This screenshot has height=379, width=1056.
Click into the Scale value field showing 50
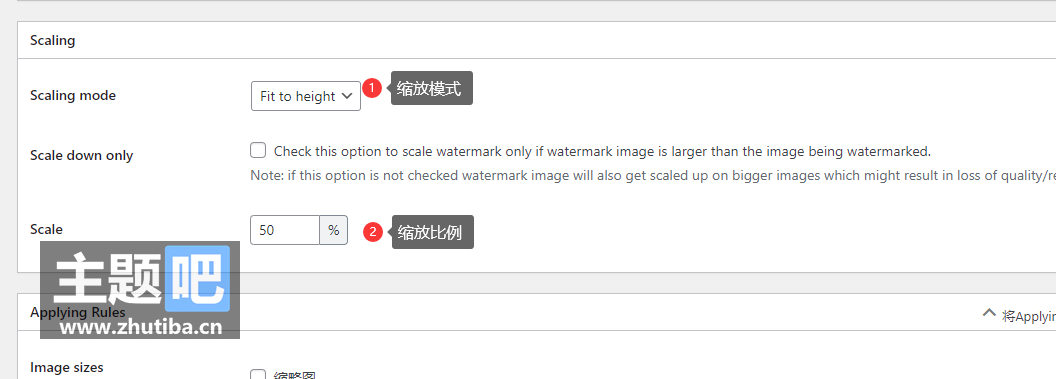coord(285,230)
